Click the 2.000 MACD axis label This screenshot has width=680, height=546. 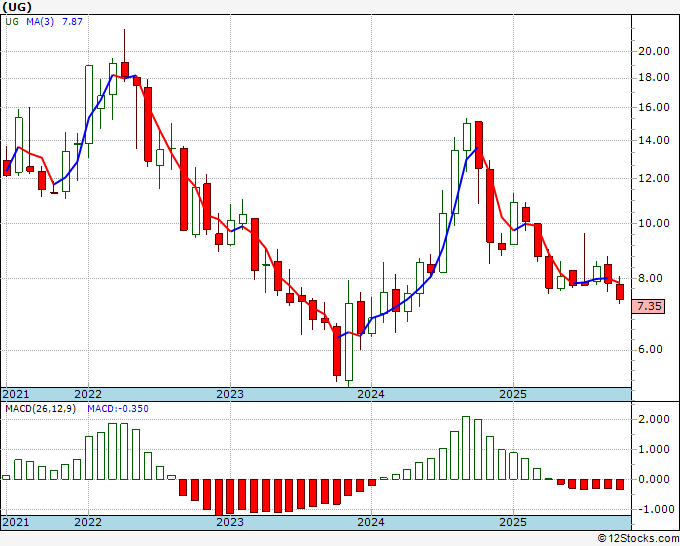pos(654,420)
